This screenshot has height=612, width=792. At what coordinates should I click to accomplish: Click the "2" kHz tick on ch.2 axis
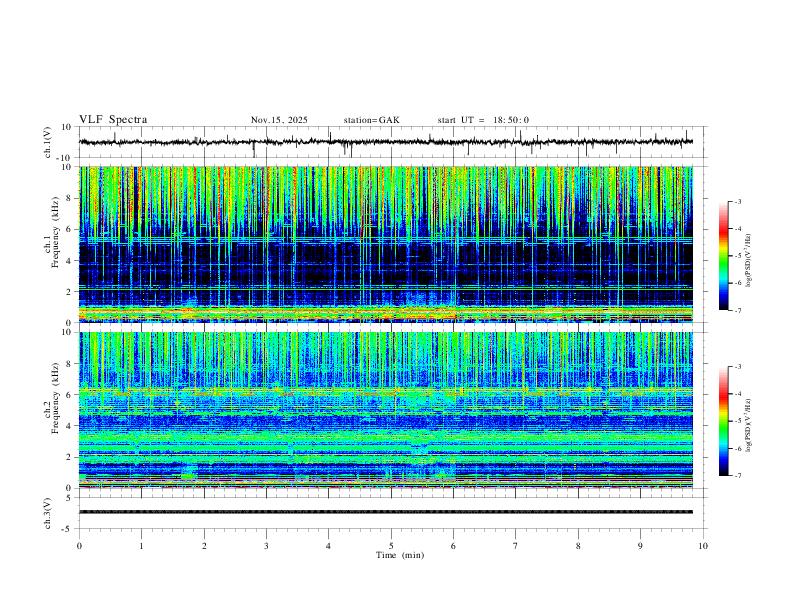70,457
